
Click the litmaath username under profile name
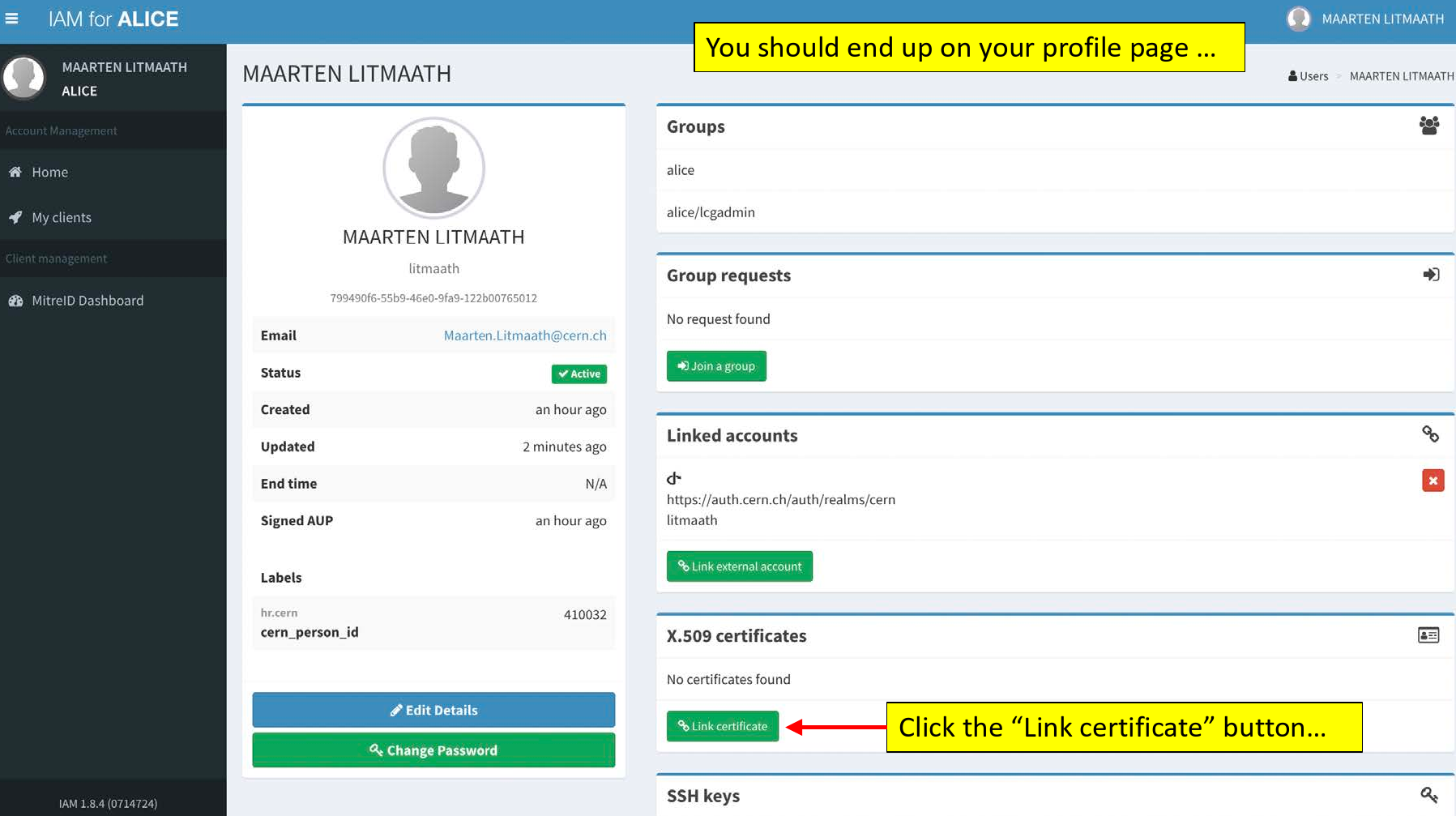[x=433, y=268]
